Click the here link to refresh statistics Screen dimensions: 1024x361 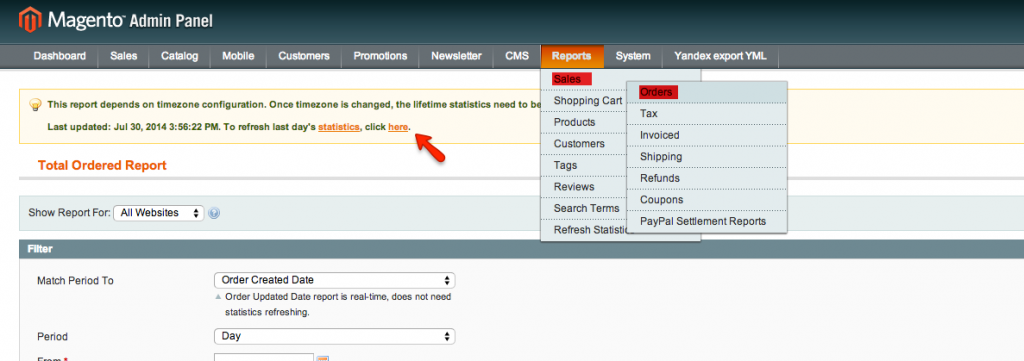[398, 127]
